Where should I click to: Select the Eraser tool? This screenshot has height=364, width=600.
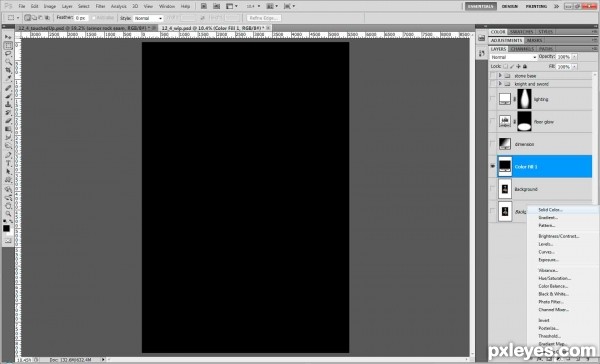[8, 121]
